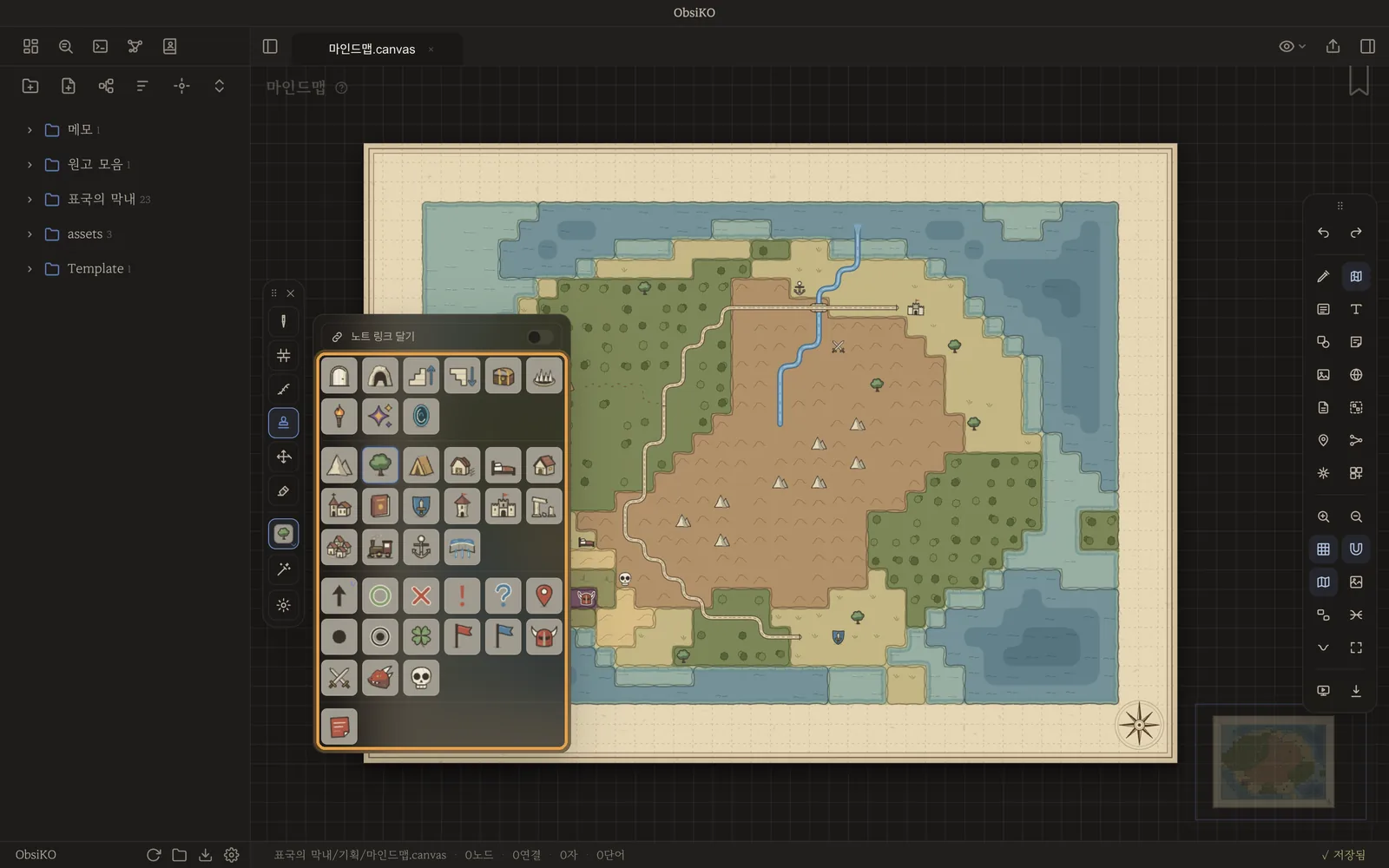Screen dimensions: 1389x868
Task: Choose the anchor stamp
Action: pos(421,547)
